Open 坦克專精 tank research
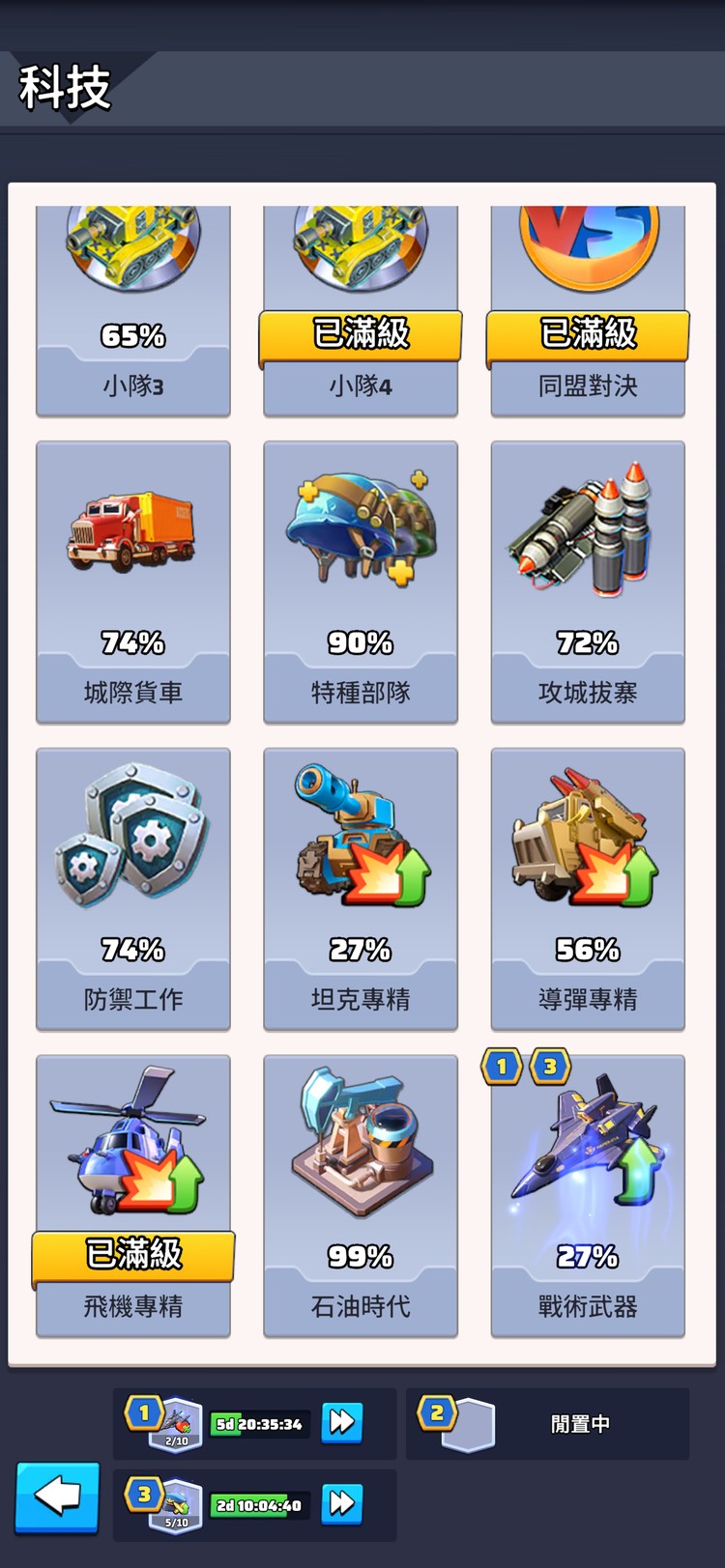This screenshot has width=725, height=1568. tap(361, 889)
